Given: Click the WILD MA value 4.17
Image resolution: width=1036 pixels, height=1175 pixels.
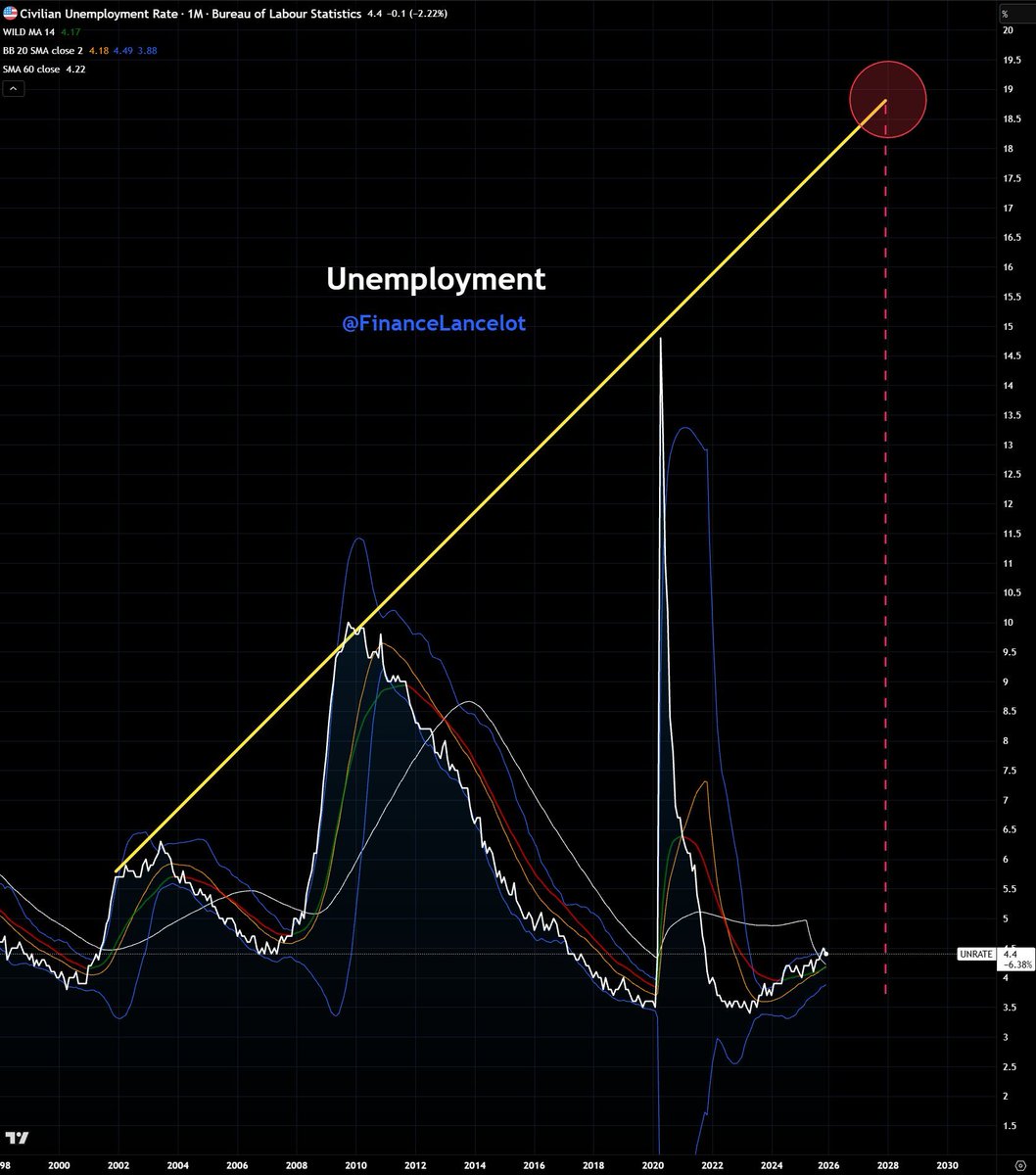Looking at the screenshot, I should coord(71,32).
